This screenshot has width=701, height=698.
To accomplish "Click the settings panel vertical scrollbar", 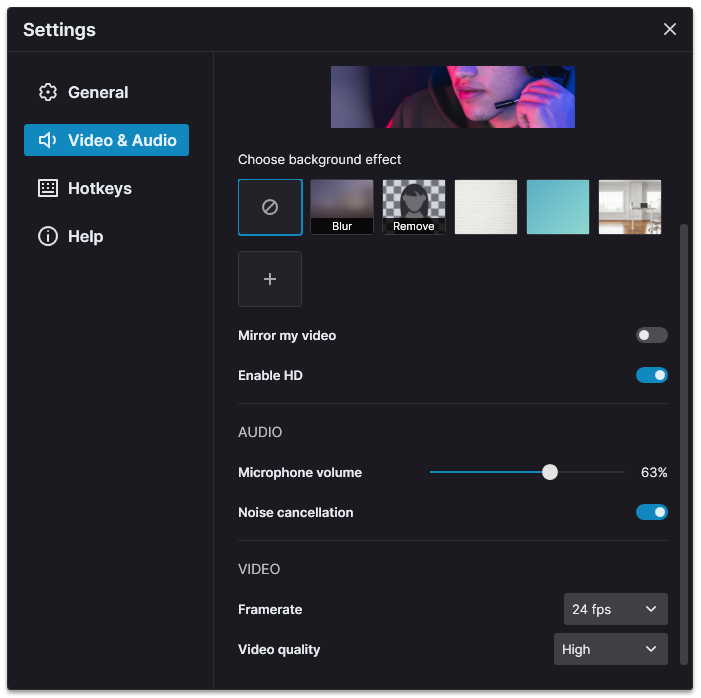I will pyautogui.click(x=683, y=444).
